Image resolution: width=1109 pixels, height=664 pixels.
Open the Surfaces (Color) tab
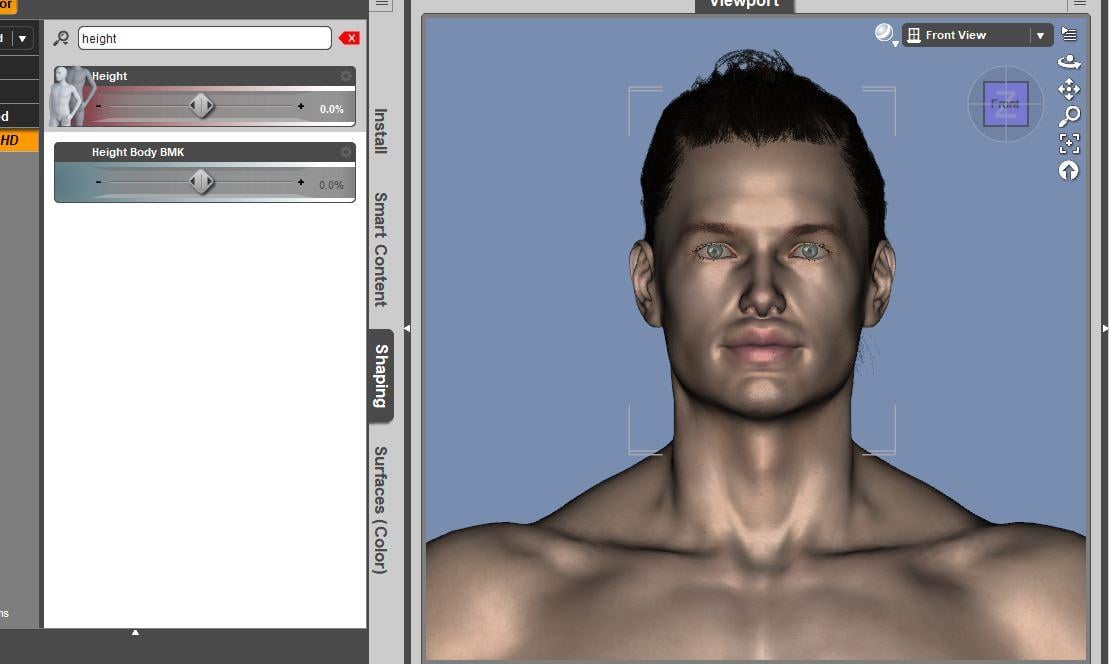[381, 510]
